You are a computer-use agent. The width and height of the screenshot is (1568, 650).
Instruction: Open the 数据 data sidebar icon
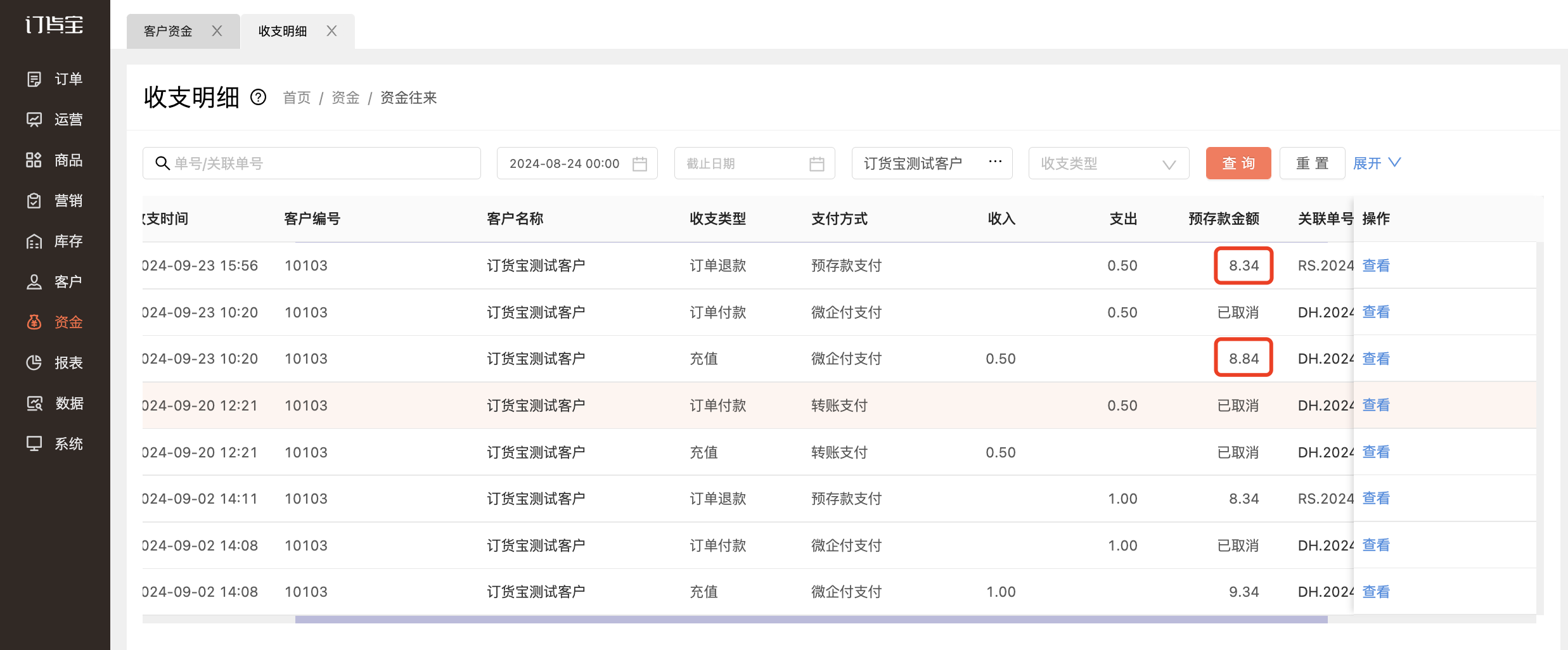(x=34, y=404)
